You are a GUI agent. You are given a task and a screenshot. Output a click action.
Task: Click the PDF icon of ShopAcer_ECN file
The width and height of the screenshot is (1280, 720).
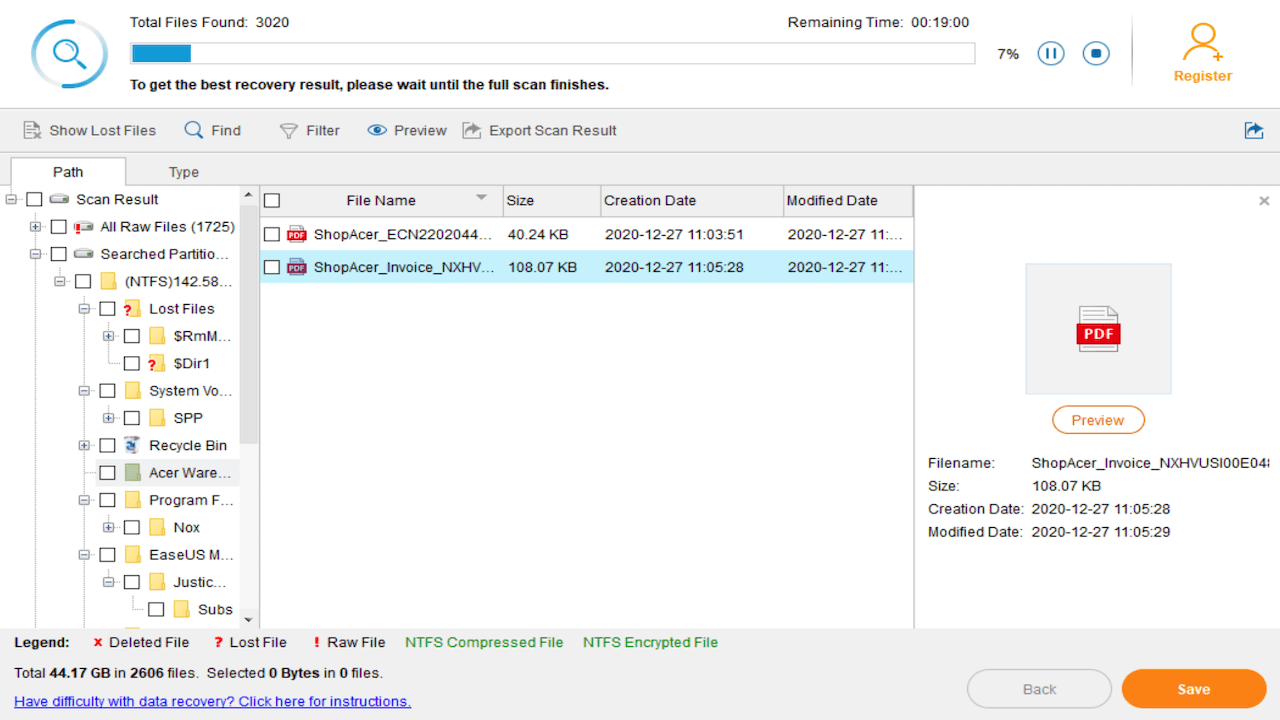pyautogui.click(x=297, y=234)
